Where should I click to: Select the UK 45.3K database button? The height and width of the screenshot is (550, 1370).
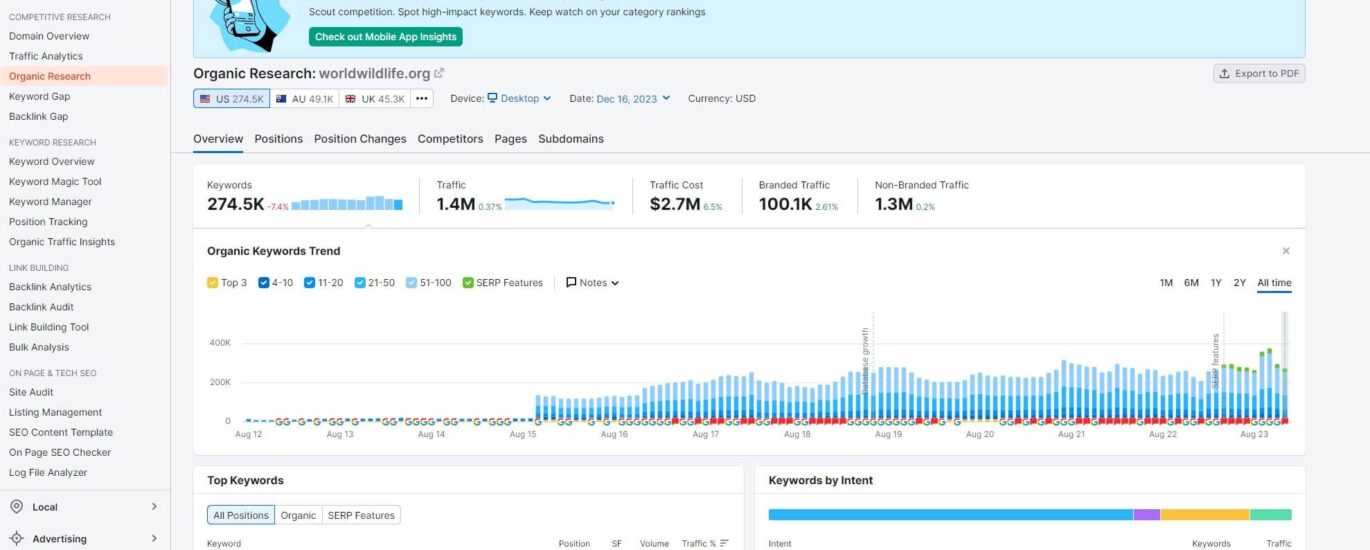pos(374,99)
